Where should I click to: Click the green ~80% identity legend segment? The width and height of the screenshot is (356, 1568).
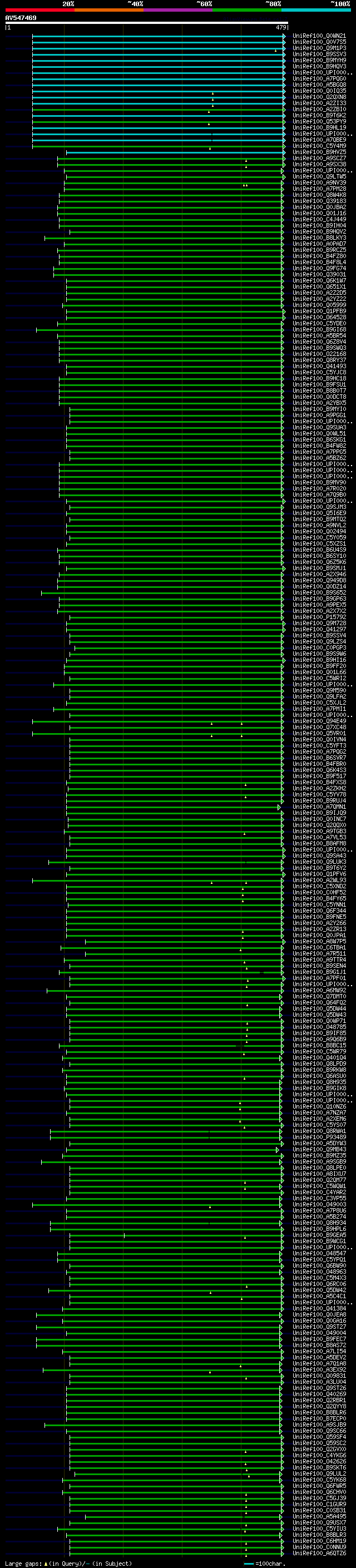(x=247, y=11)
